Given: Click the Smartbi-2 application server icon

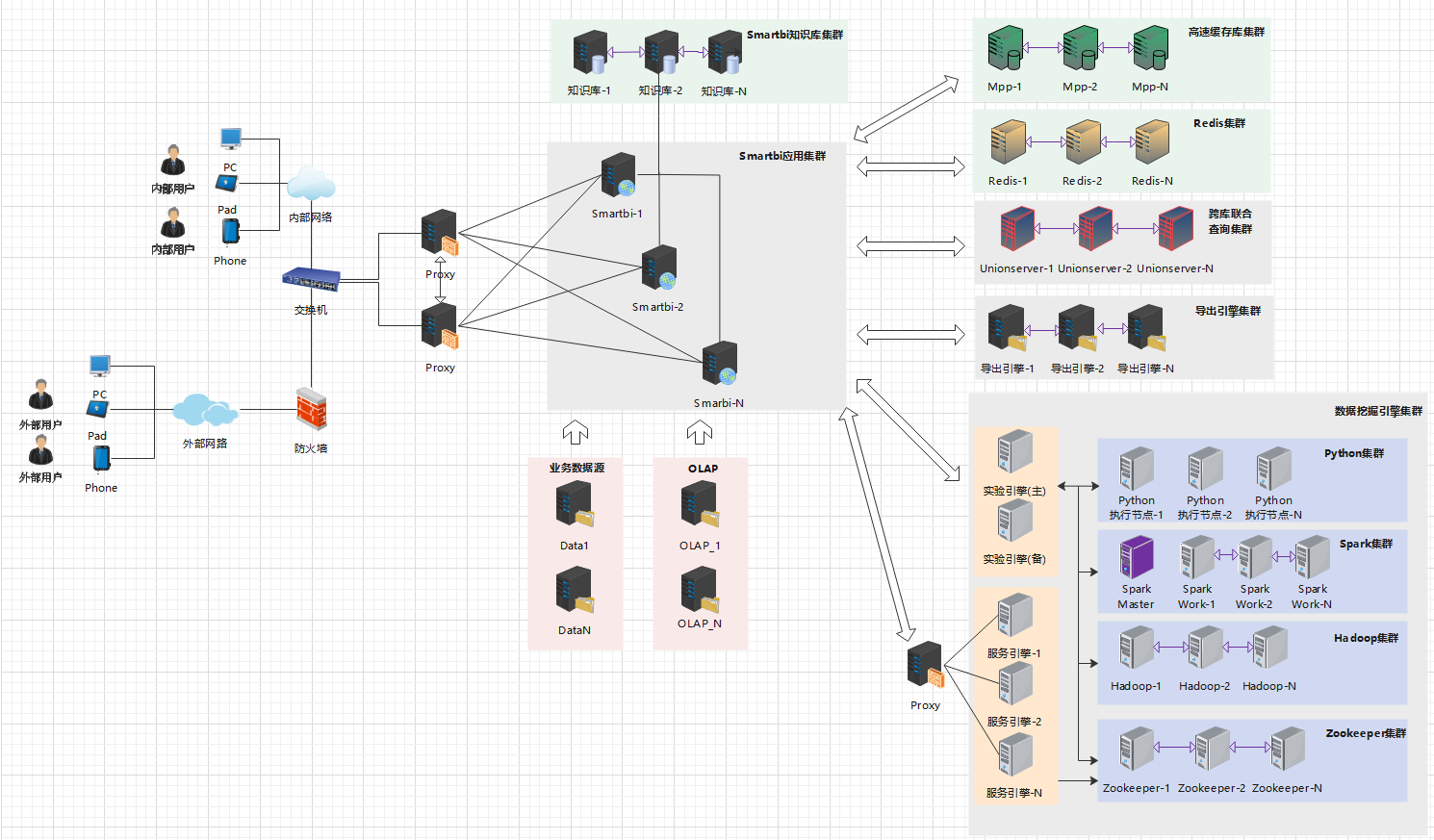Looking at the screenshot, I should coord(659,267).
